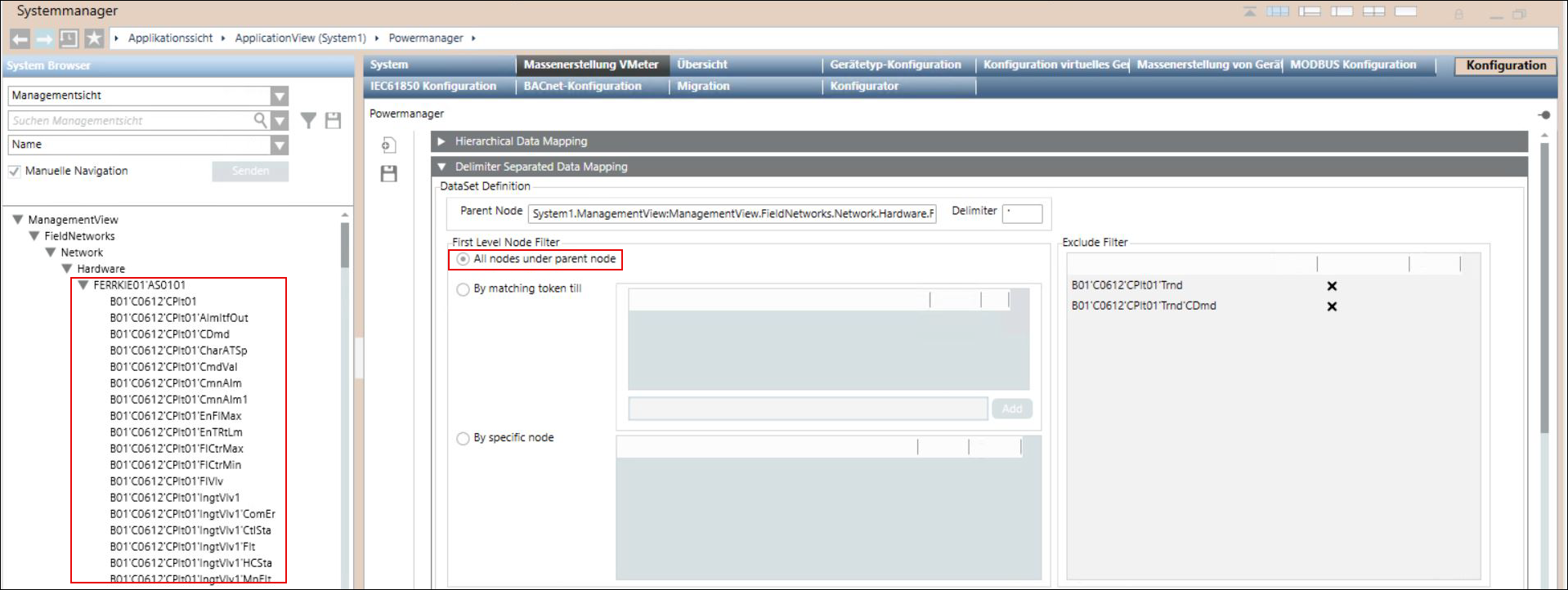Viewport: 1568px width, 590px height.
Task: Select 'By specific node' radio button
Action: 463,439
